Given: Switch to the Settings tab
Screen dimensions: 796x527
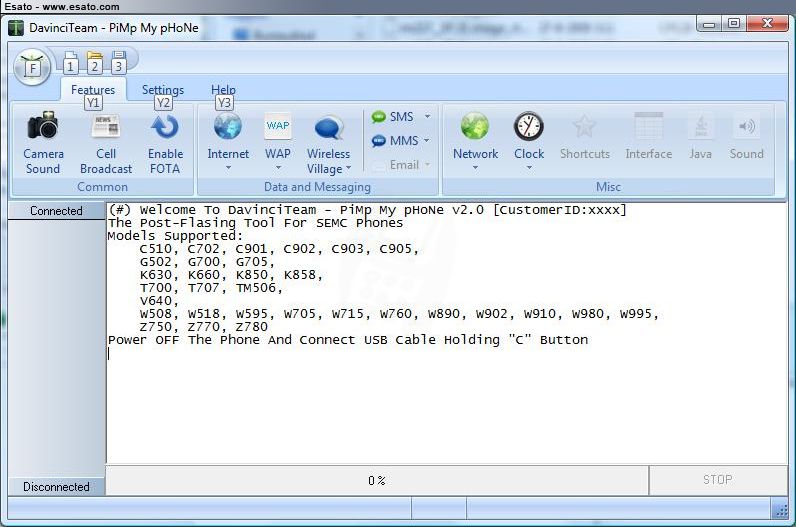Looking at the screenshot, I should click(x=162, y=89).
